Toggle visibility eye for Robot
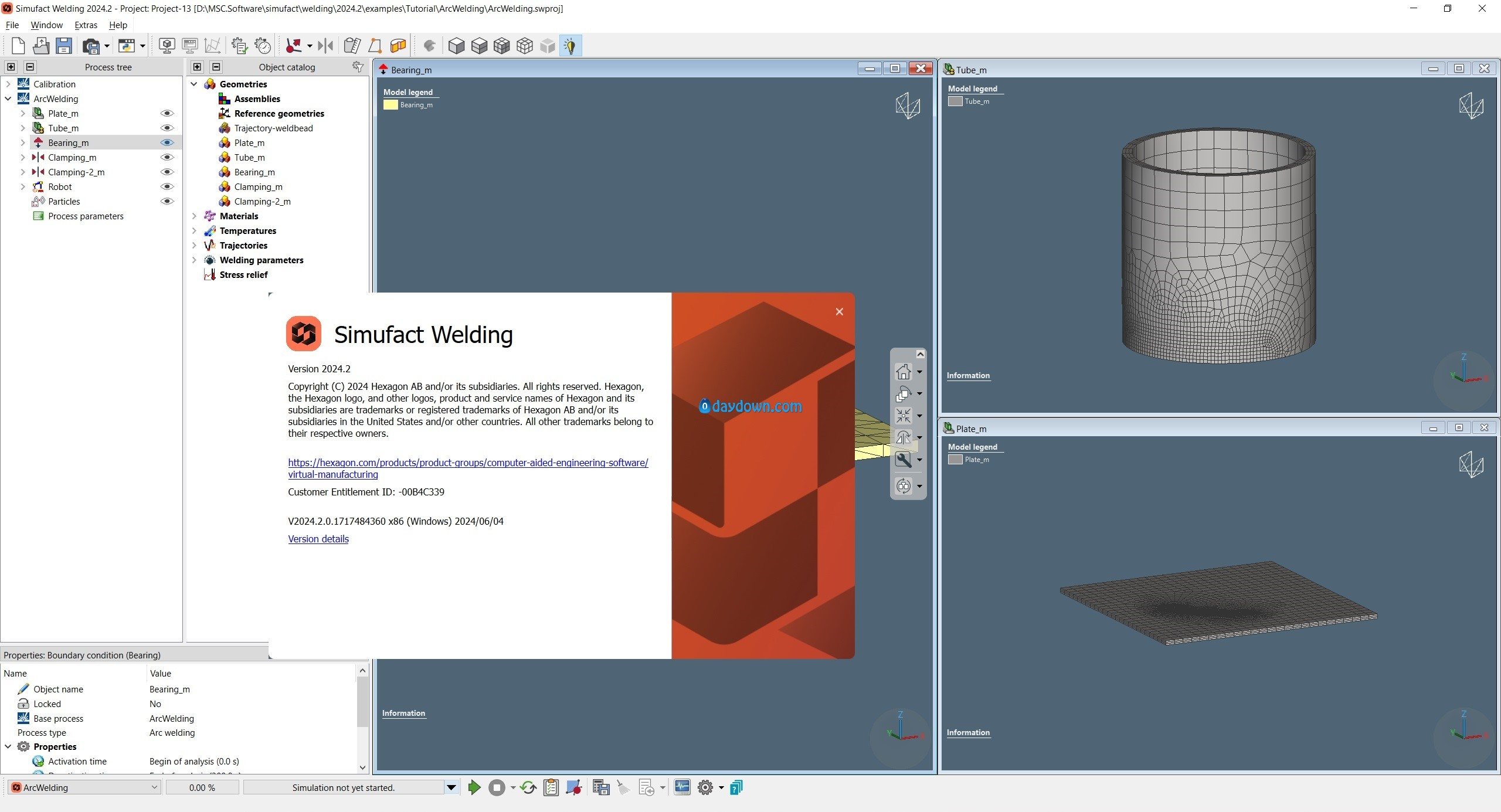 coord(167,186)
